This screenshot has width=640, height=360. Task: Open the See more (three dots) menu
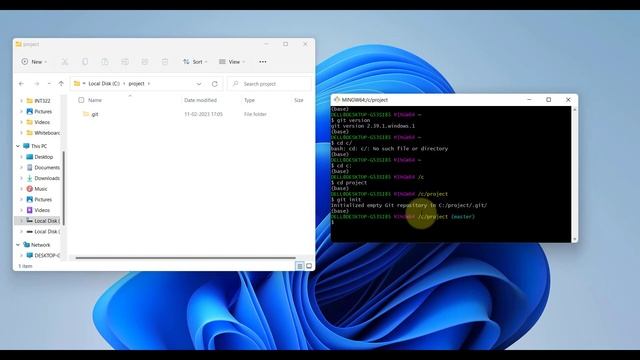click(x=263, y=62)
